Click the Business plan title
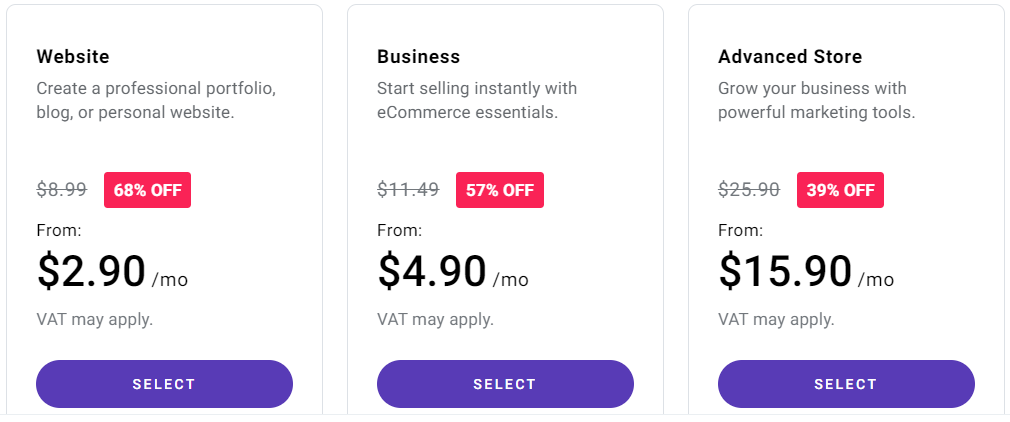Viewport: 1010px width, 422px height. tap(418, 56)
